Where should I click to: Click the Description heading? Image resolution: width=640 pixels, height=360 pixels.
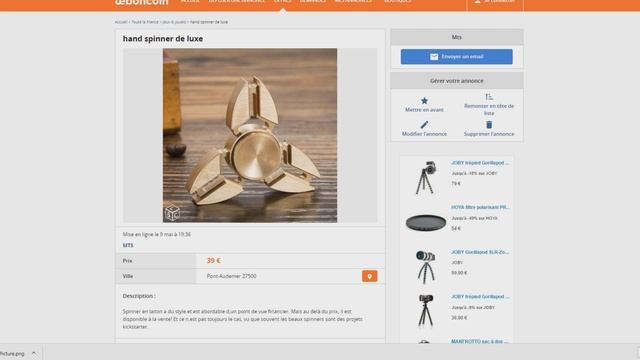coord(139,296)
